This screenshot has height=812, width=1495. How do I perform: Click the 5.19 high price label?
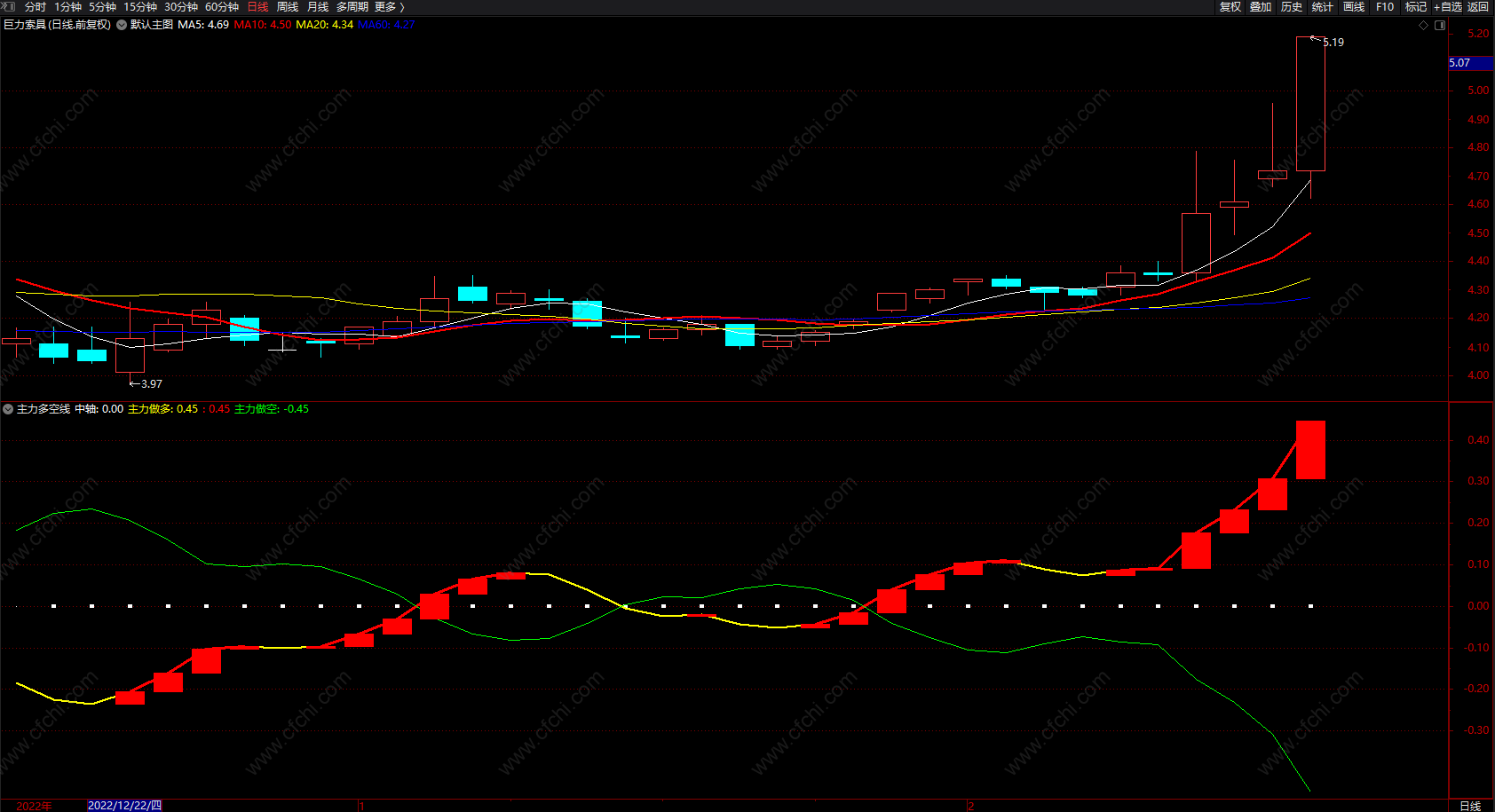tap(1333, 43)
